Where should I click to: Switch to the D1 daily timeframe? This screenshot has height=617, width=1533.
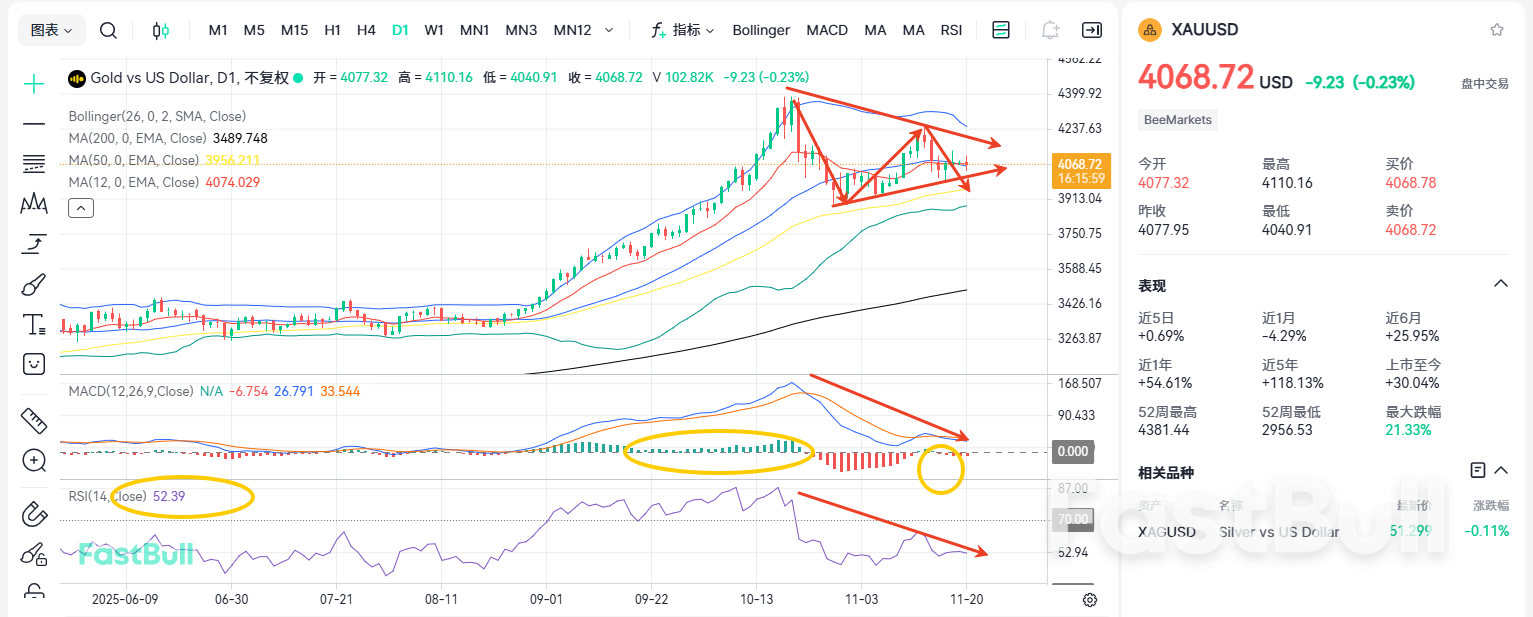click(x=400, y=30)
